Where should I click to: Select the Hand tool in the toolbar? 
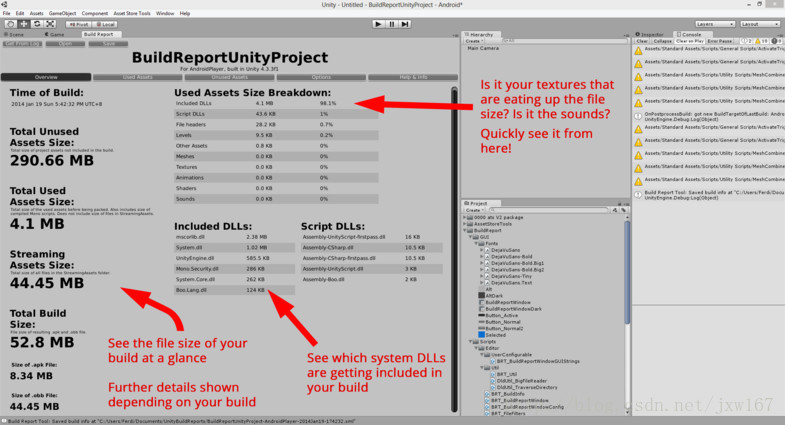coord(10,24)
